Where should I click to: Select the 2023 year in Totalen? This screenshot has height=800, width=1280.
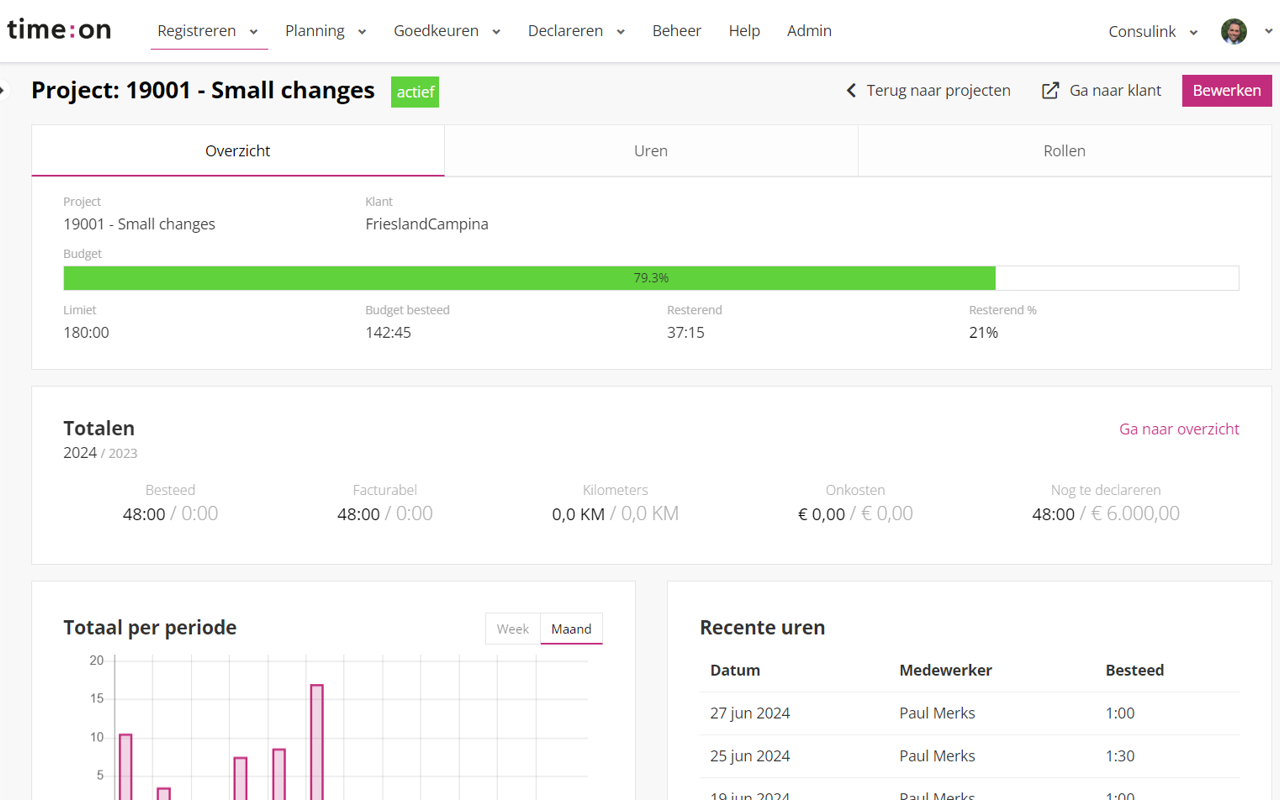pos(123,453)
